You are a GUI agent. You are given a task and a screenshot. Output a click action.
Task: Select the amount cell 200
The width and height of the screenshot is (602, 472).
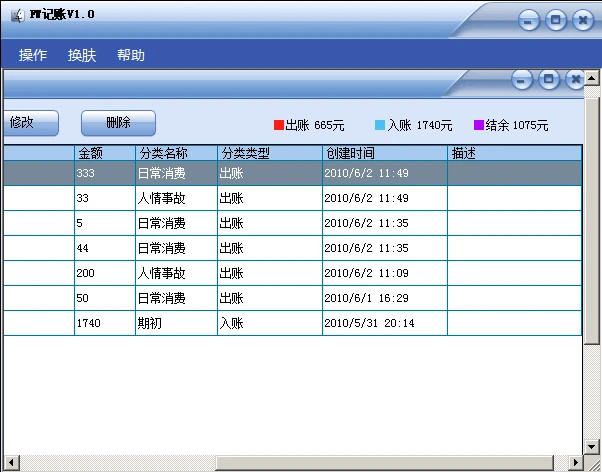point(105,273)
